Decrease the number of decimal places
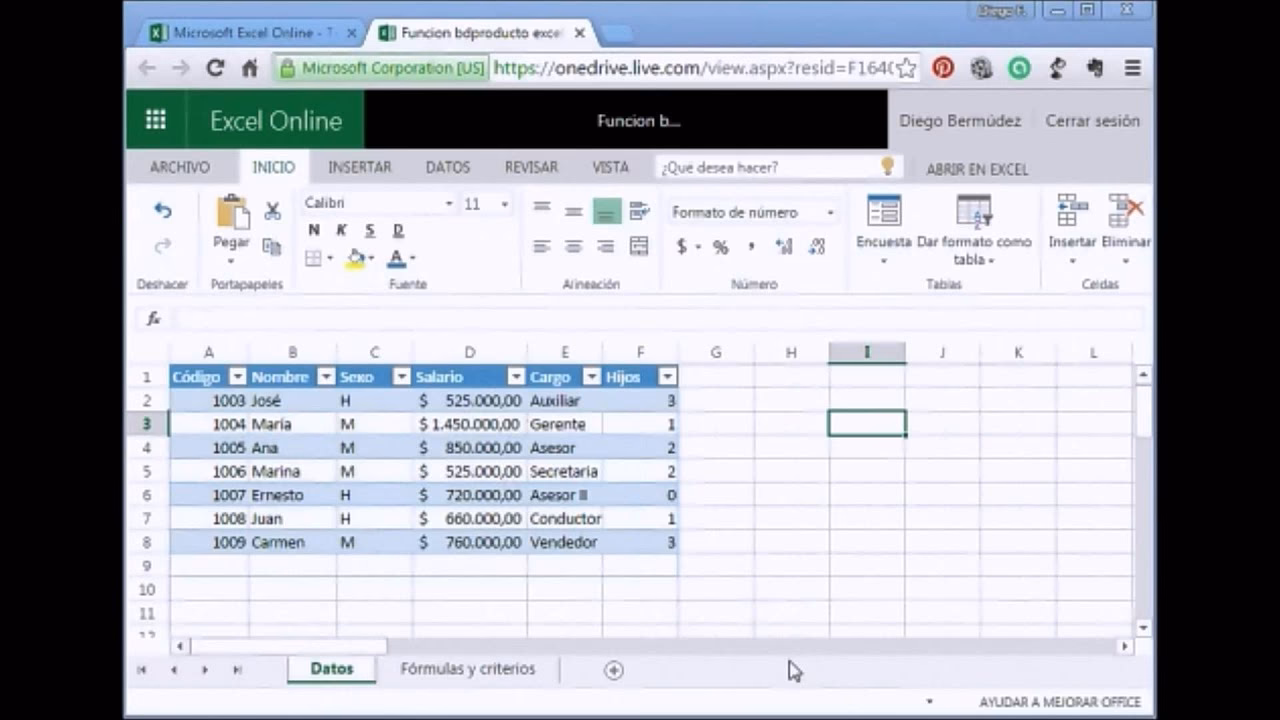 817,247
